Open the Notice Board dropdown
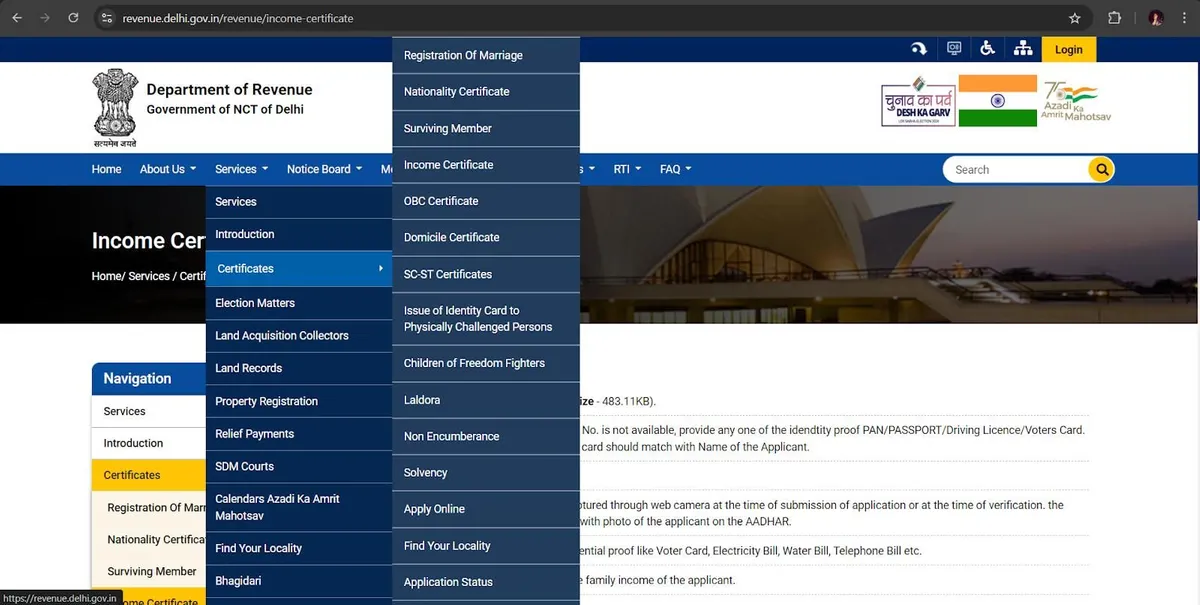1200x605 pixels. coord(324,169)
